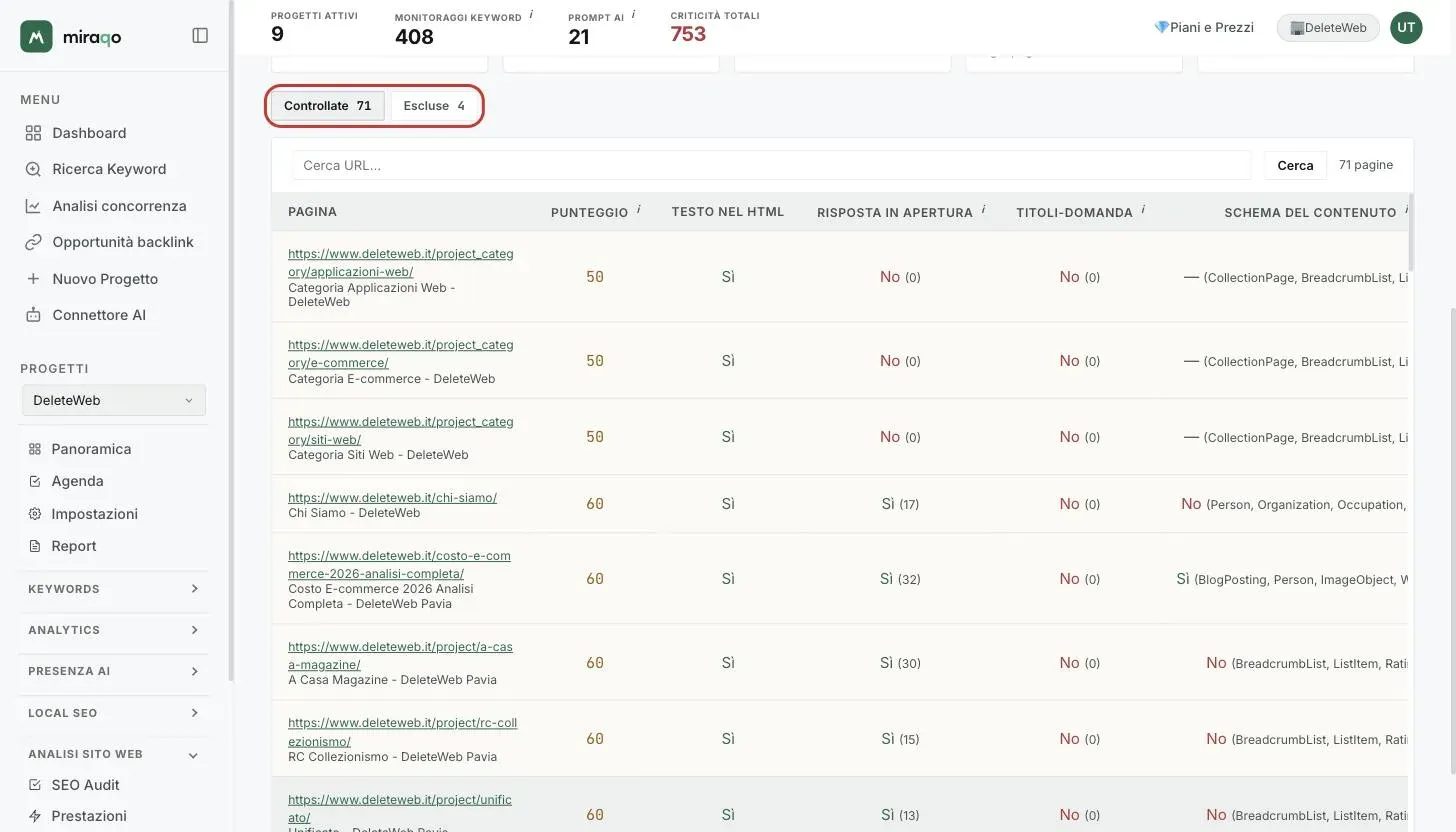Click the info icon next to Monitoraggi Keyword
The height and width of the screenshot is (832, 1456).
tap(531, 15)
